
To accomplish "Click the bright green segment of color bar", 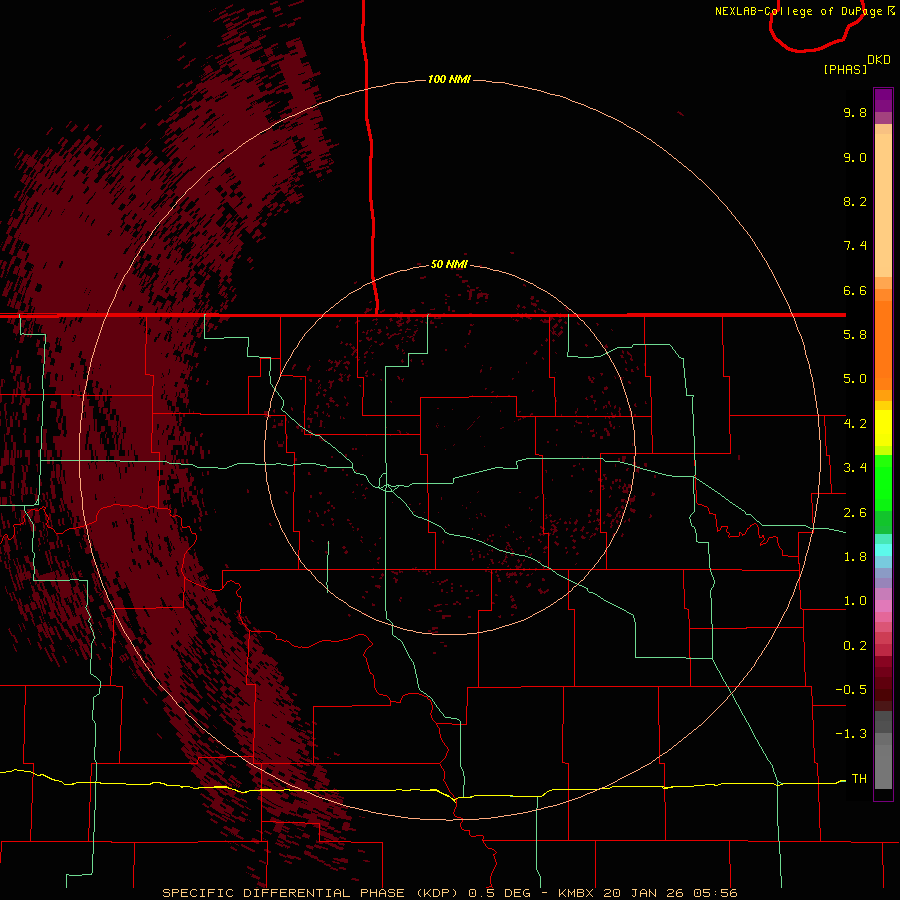I will coord(883,483).
